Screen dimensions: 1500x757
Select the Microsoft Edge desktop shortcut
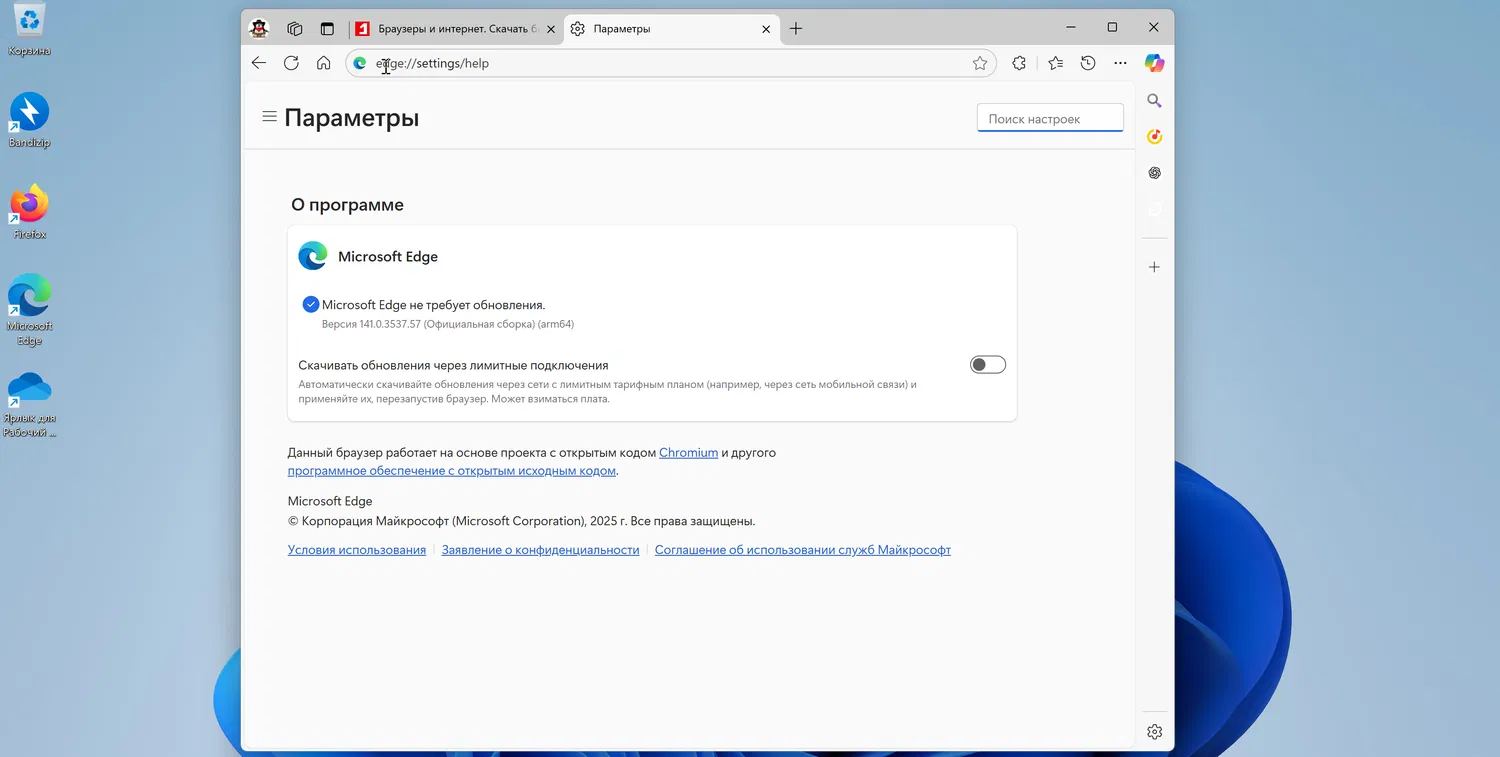29,310
